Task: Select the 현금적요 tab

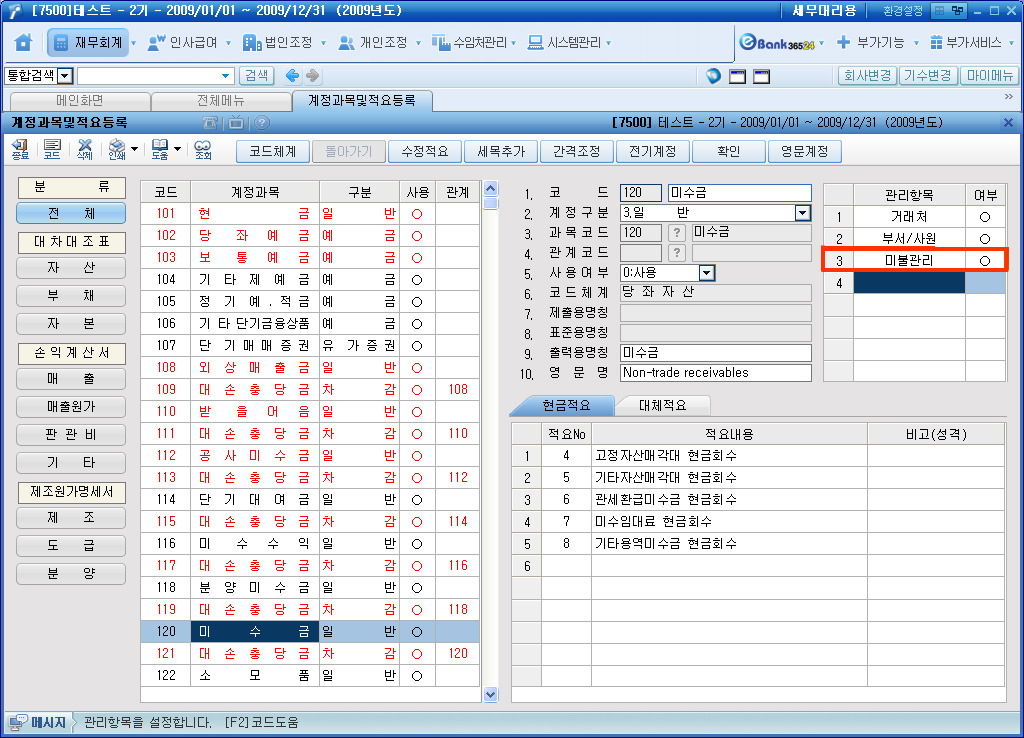Action: click(x=566, y=406)
